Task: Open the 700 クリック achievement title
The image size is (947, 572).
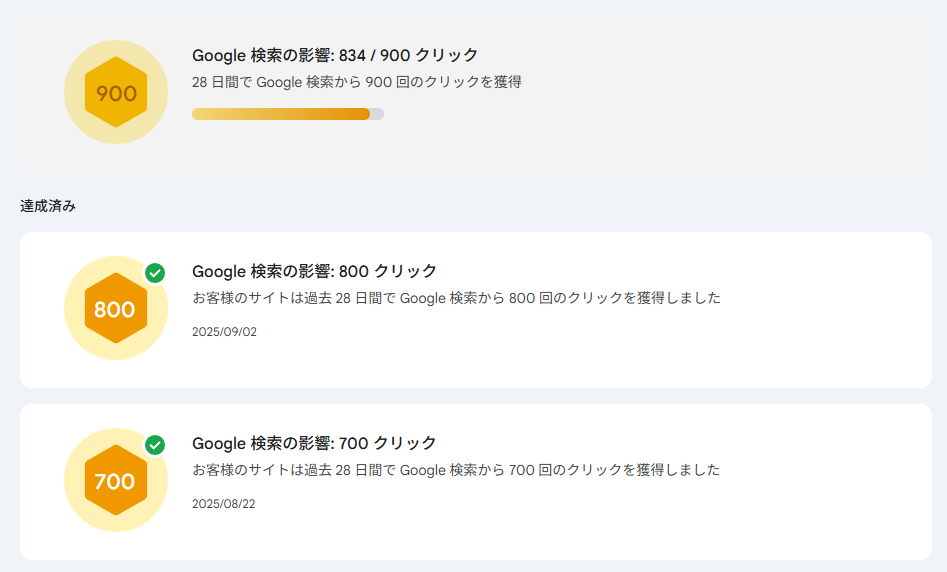Action: pyautogui.click(x=314, y=443)
